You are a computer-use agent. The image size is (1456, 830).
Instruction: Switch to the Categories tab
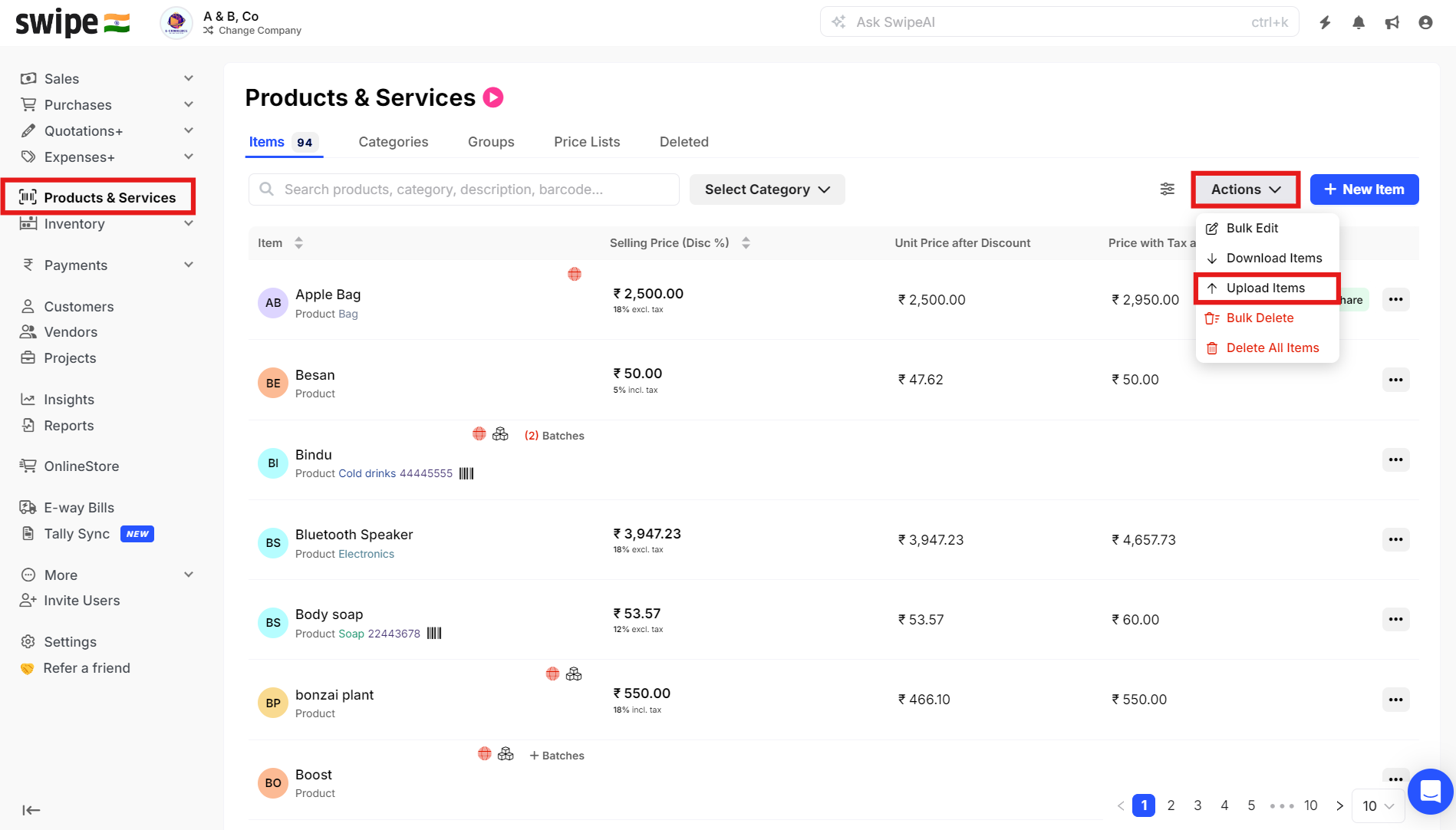pyautogui.click(x=393, y=142)
